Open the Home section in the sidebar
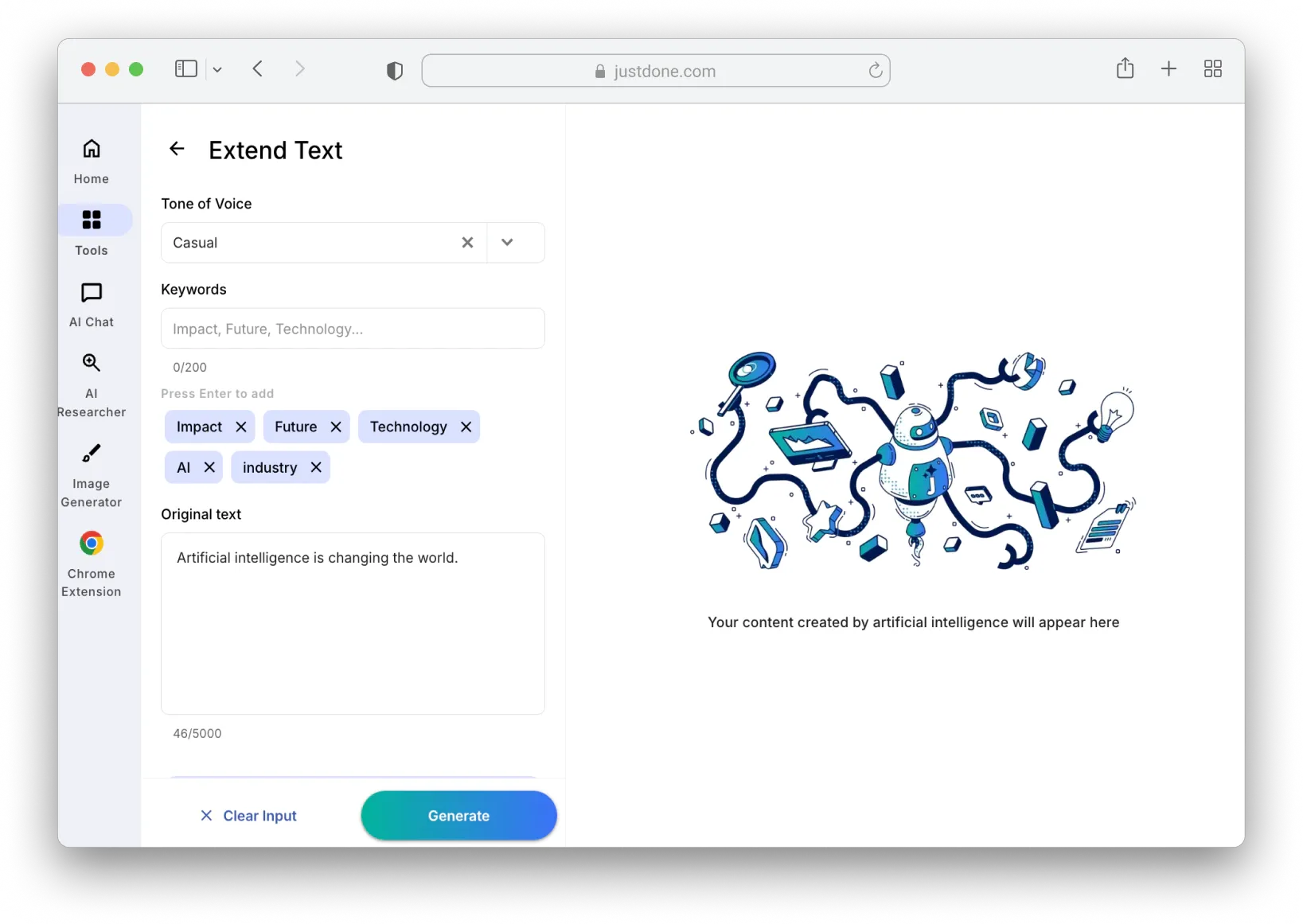Image resolution: width=1303 pixels, height=924 pixels. pyautogui.click(x=91, y=159)
